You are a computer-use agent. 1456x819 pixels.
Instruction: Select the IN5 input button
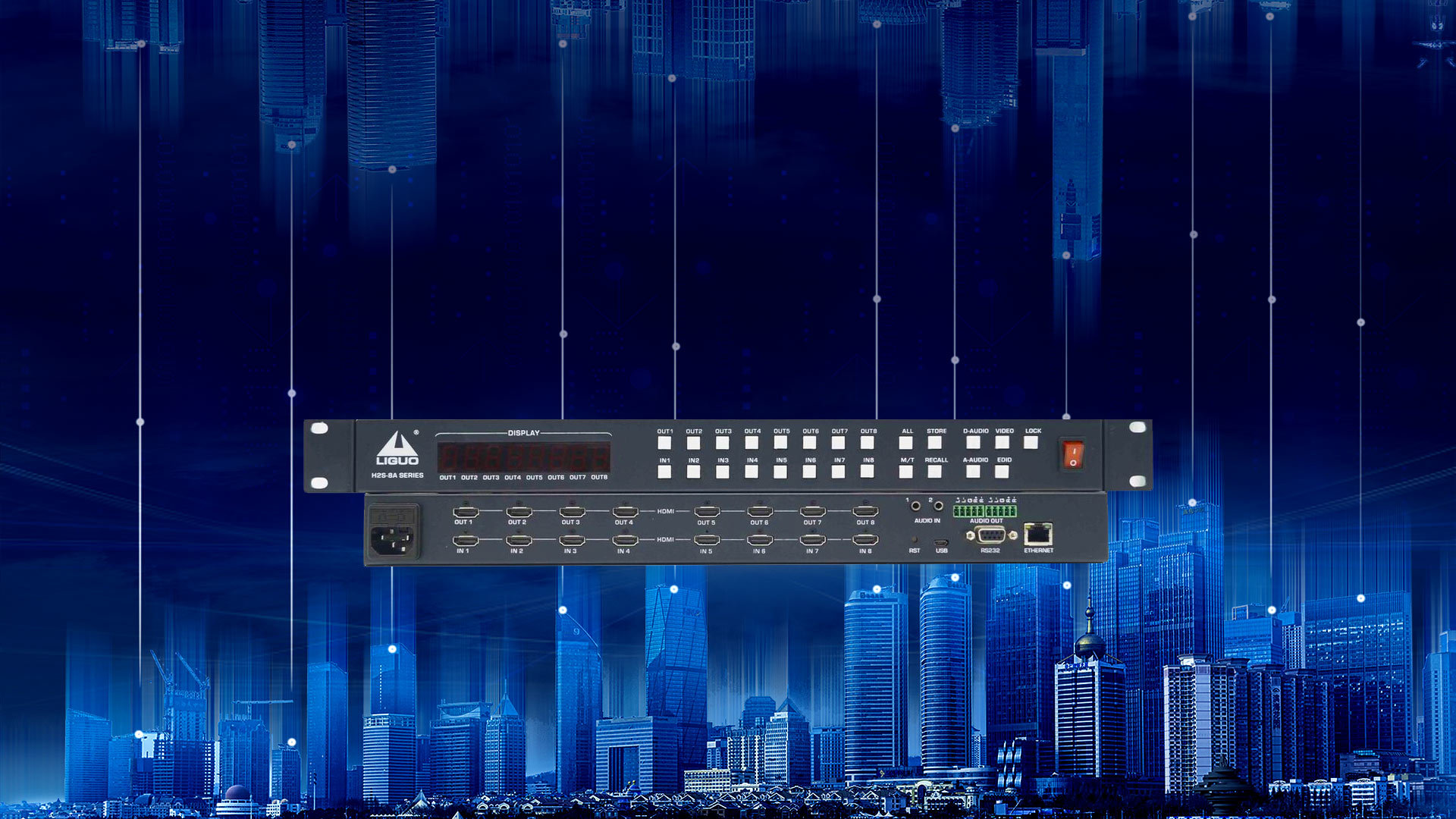coord(780,472)
